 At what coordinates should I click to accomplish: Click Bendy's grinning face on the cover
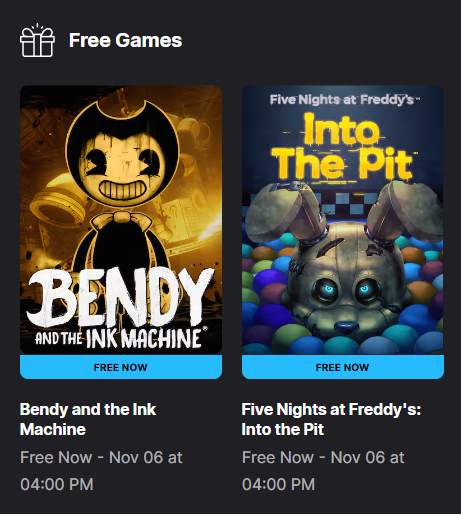click(122, 167)
